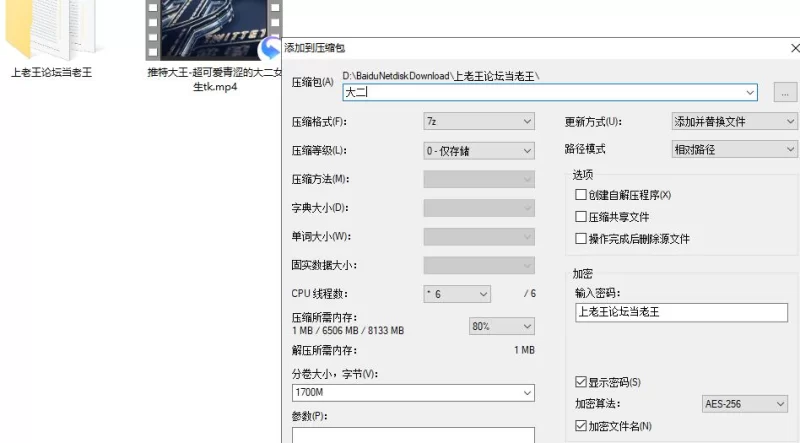Screen dimensions: 800x443
Task: Enable 压缩共享文件 checkbox
Action: click(x=581, y=216)
